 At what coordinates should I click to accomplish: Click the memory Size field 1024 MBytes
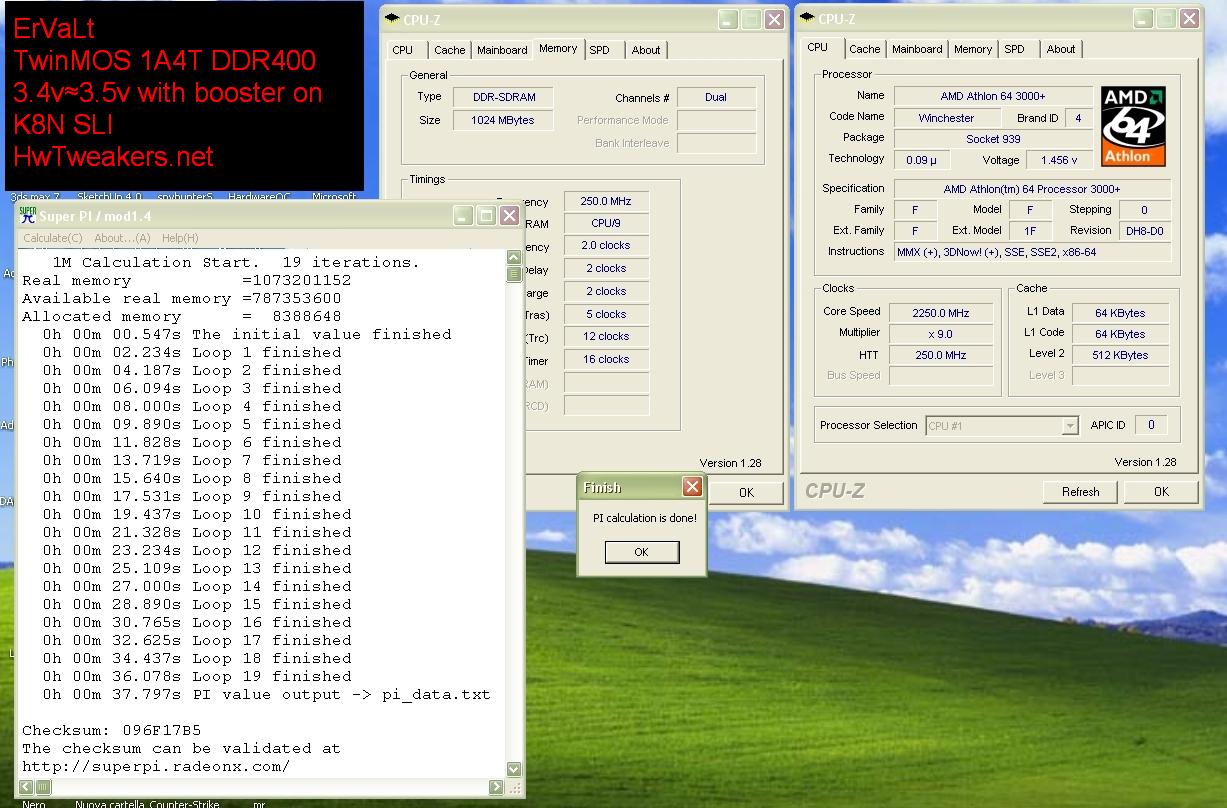(505, 120)
